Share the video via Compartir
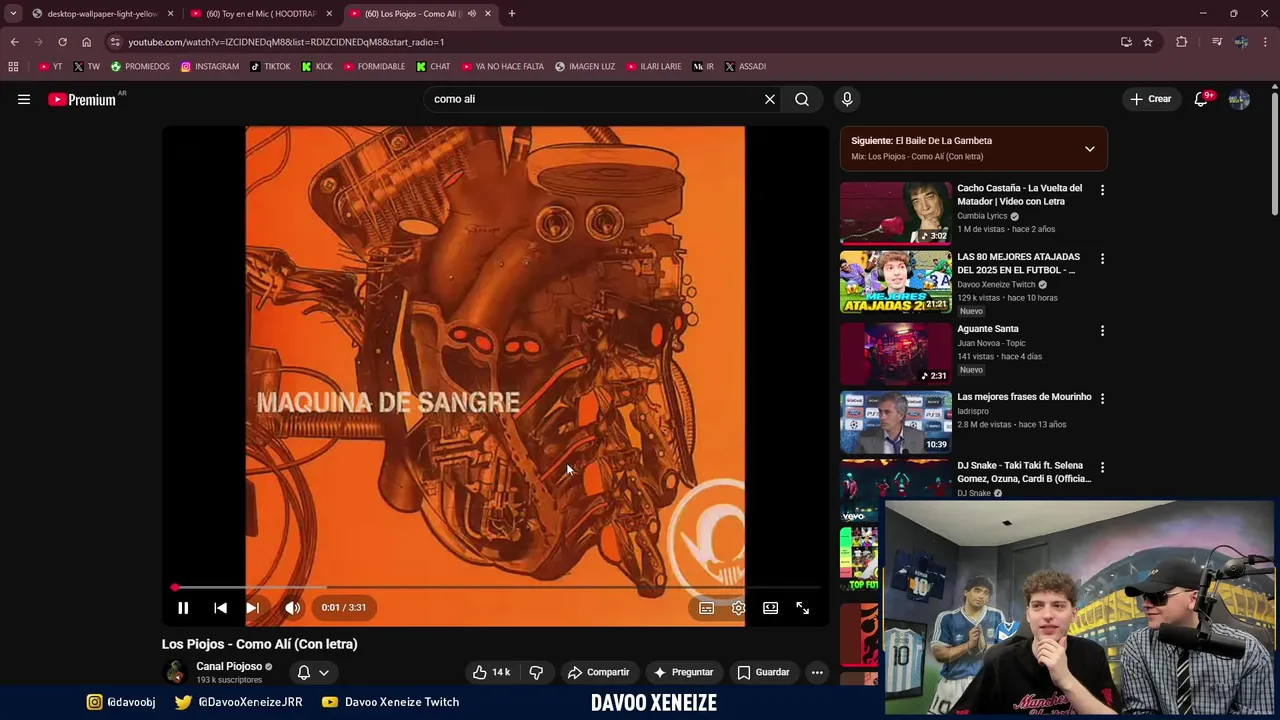This screenshot has height=720, width=1280. [x=598, y=672]
